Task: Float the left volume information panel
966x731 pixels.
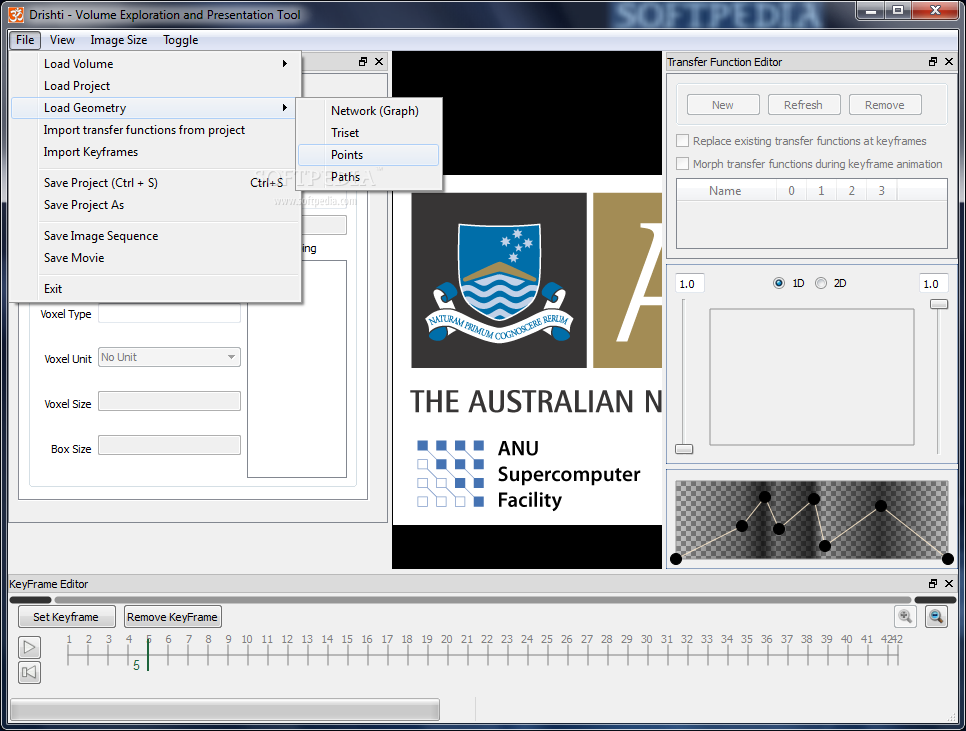Action: coord(363,62)
